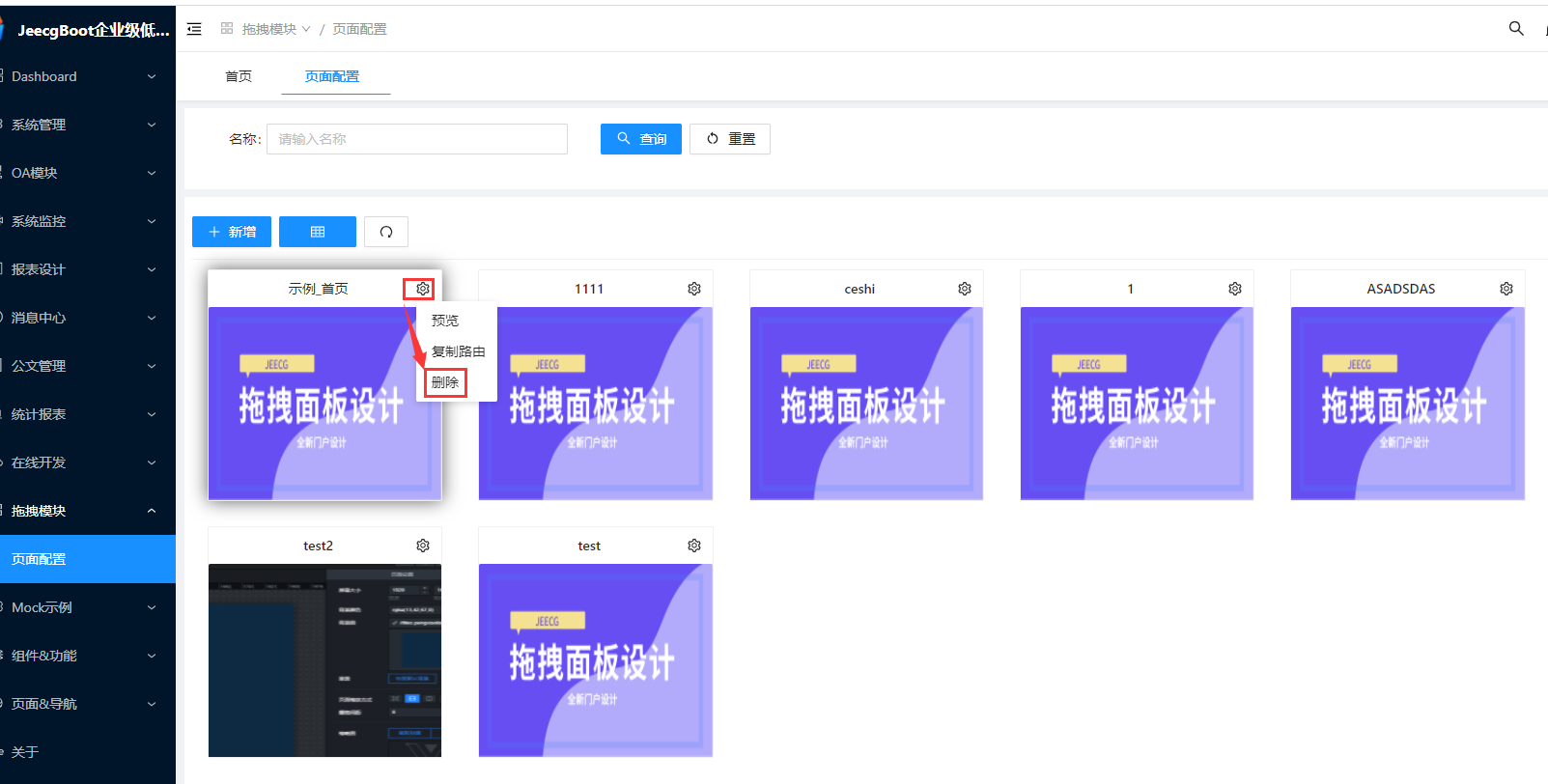Screen dimensions: 1548x784
Task: Click the 页面配置 breadcrumb text
Action: click(x=359, y=29)
